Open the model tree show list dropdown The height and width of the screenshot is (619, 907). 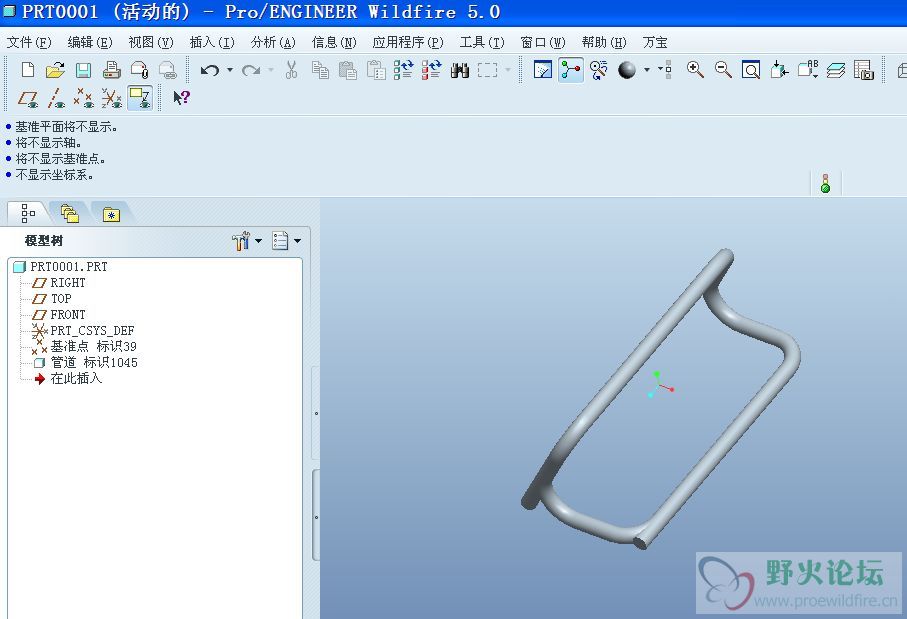pos(286,241)
